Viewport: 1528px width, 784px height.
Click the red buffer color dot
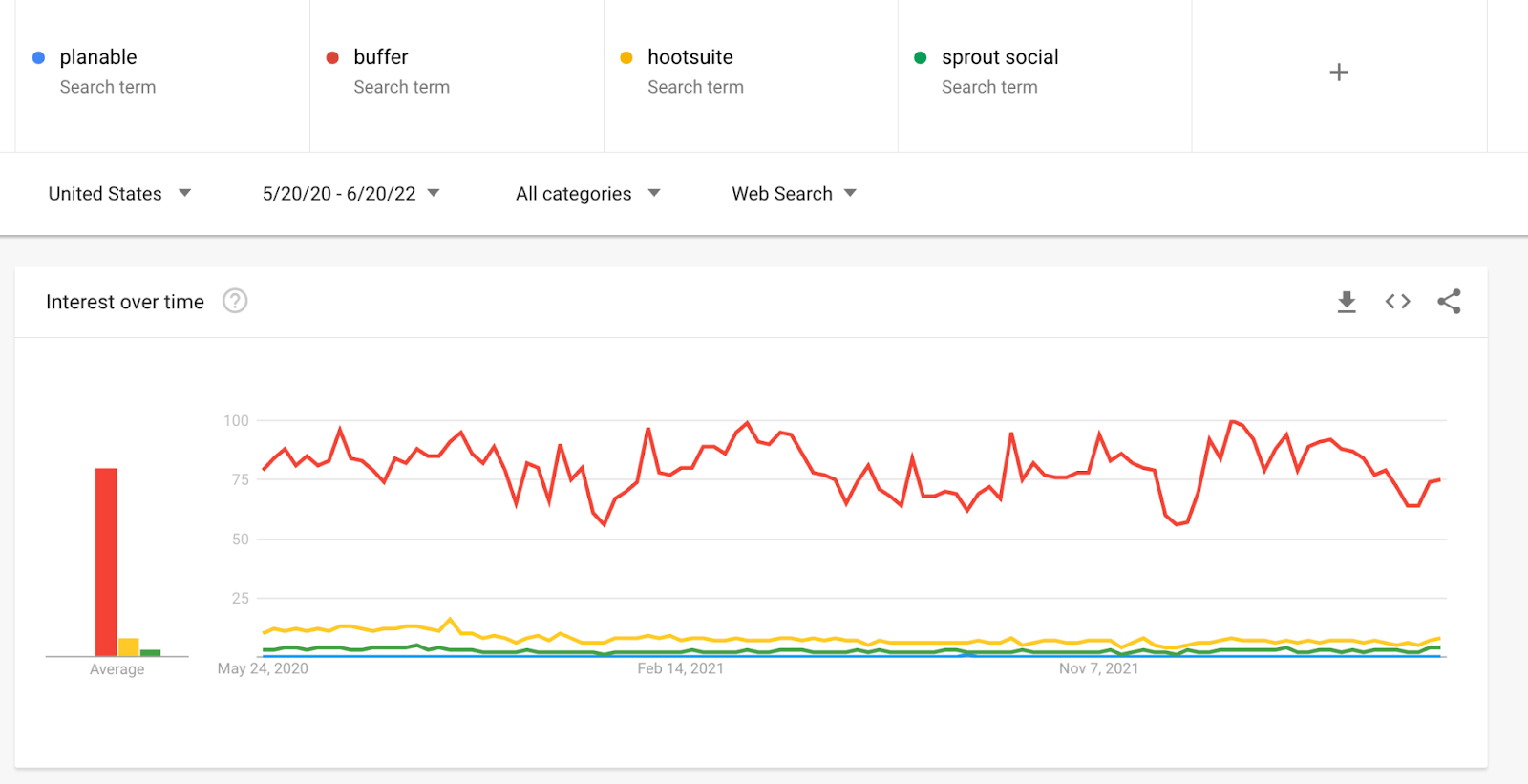pyautogui.click(x=332, y=58)
